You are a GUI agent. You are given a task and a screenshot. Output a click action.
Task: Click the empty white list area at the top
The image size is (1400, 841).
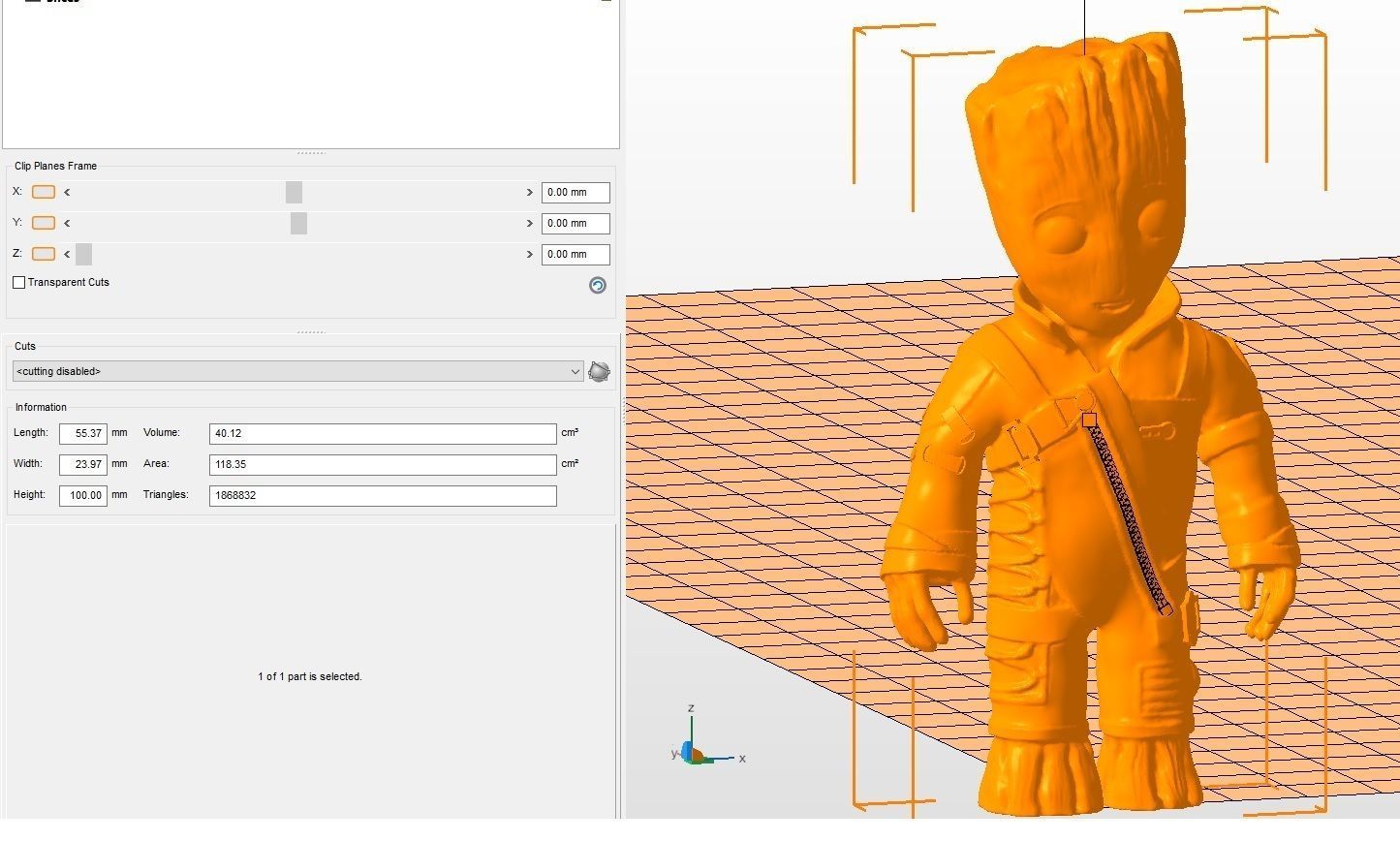point(310,73)
